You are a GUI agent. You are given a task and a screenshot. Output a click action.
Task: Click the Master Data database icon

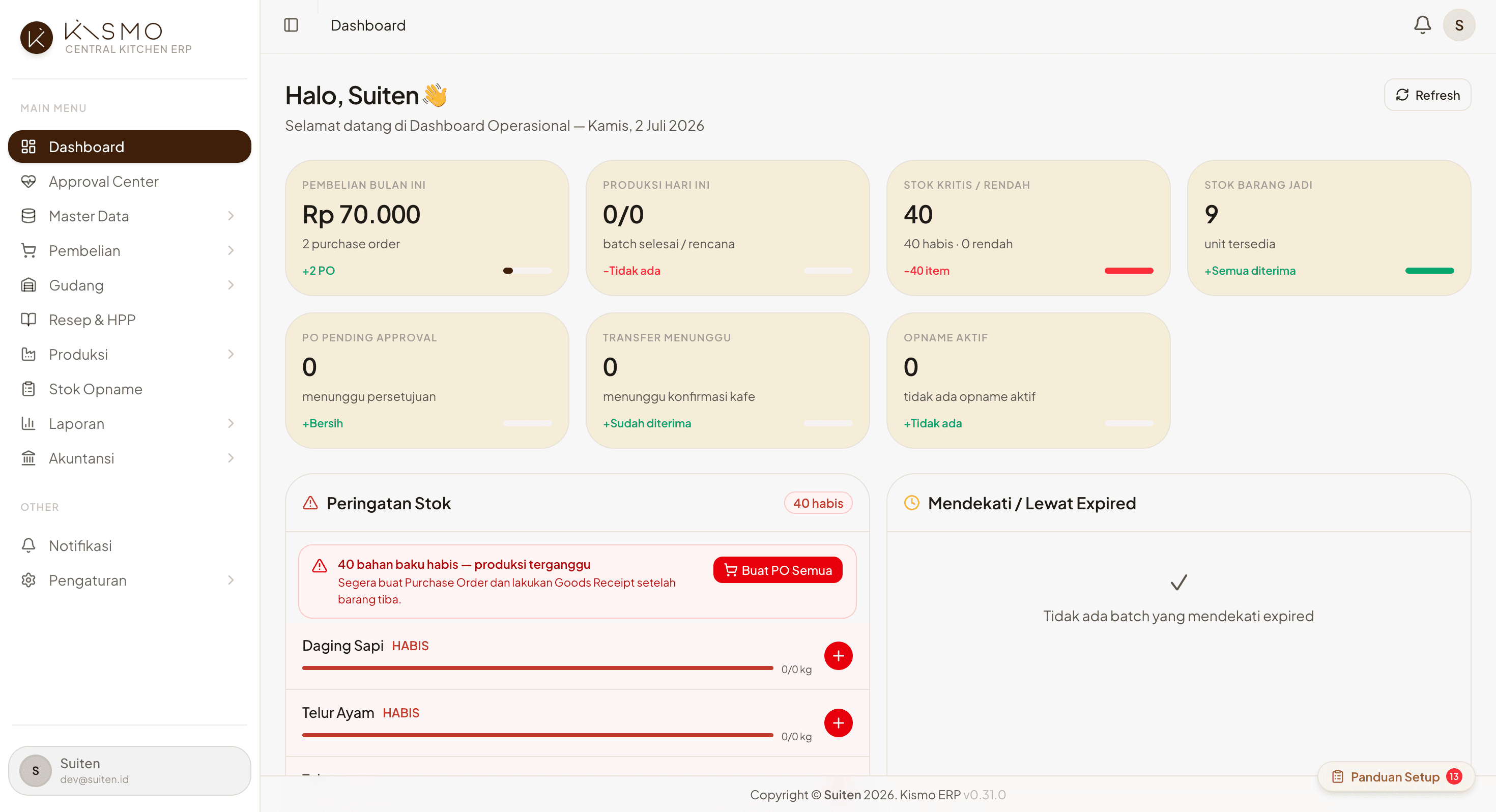point(28,216)
